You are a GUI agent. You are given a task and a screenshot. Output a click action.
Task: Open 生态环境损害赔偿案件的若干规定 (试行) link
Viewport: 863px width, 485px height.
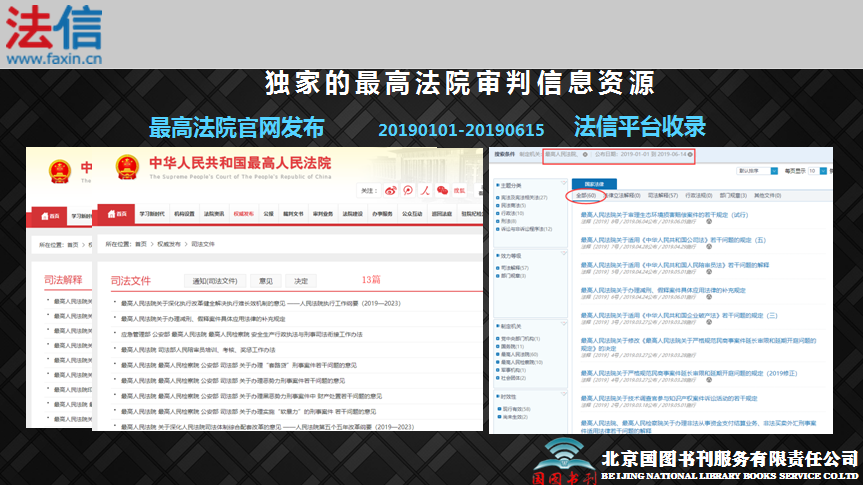(664, 215)
